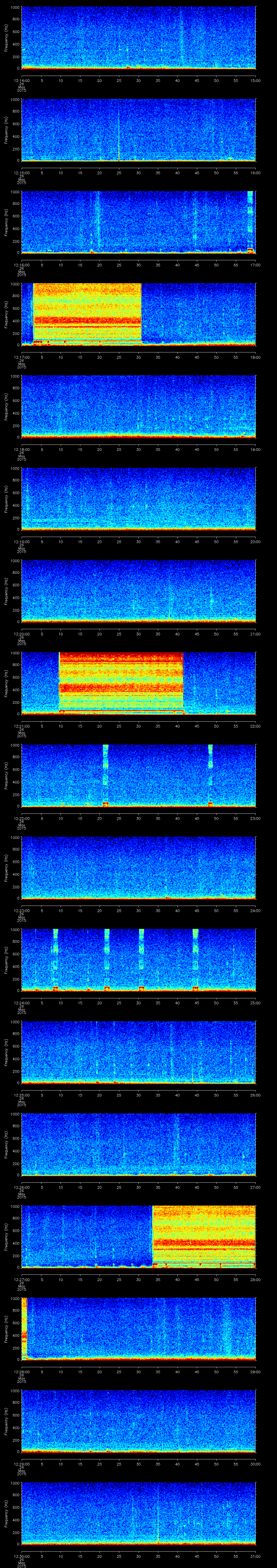Screen dimensions: 277x1568
Task: Click the '12:27:00' start time label
Action: 21,1279
